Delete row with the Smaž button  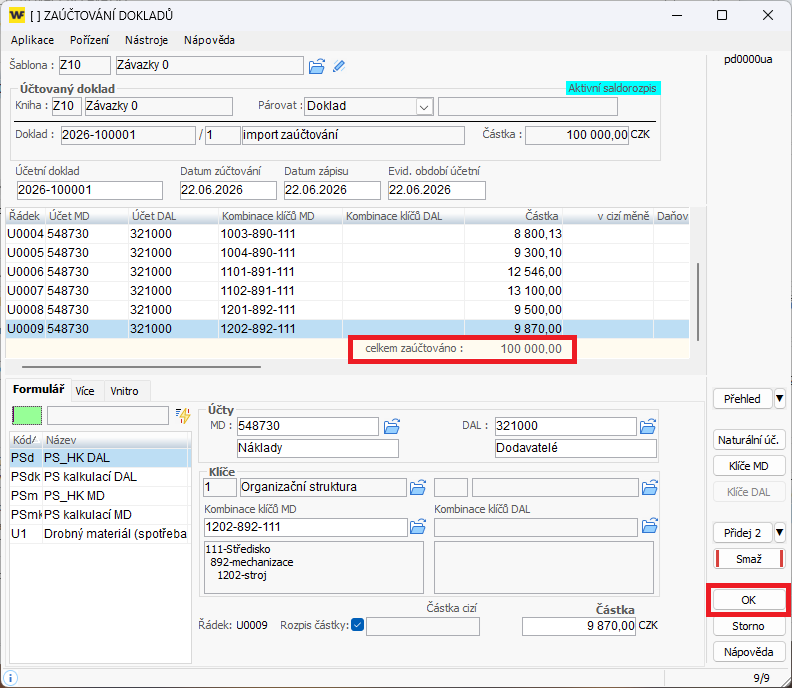[749, 559]
